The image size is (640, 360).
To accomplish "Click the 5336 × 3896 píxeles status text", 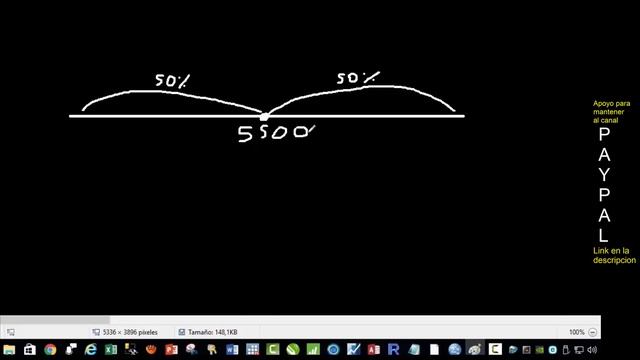I will tap(130, 332).
